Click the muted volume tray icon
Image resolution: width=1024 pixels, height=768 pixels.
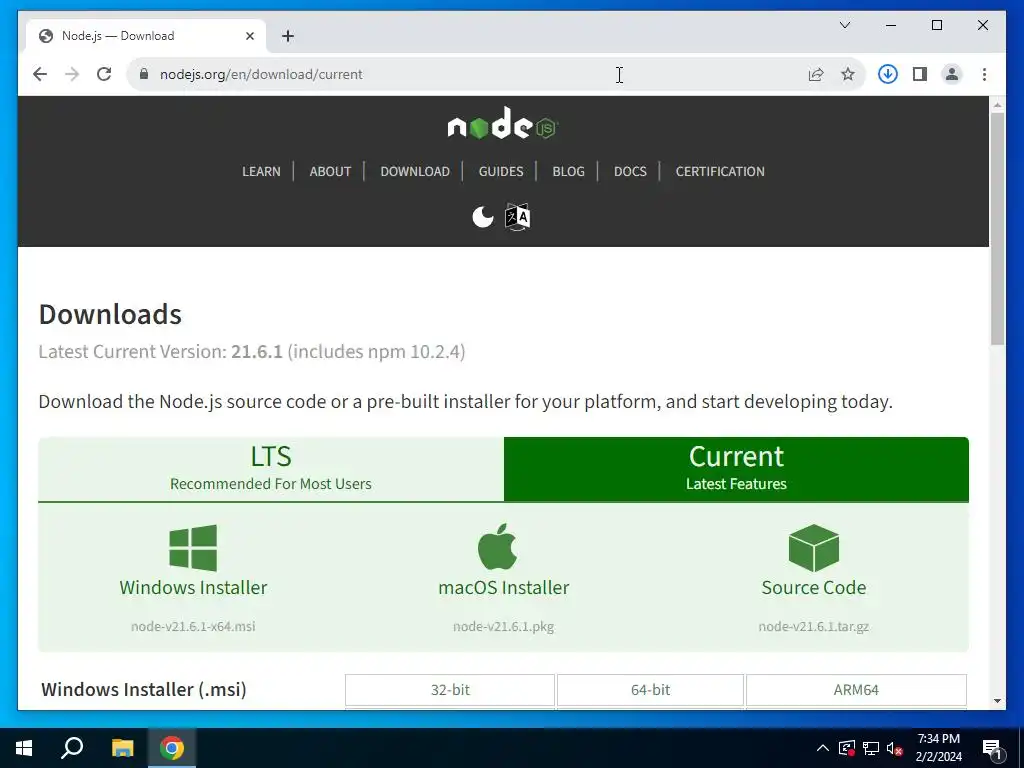click(x=895, y=748)
